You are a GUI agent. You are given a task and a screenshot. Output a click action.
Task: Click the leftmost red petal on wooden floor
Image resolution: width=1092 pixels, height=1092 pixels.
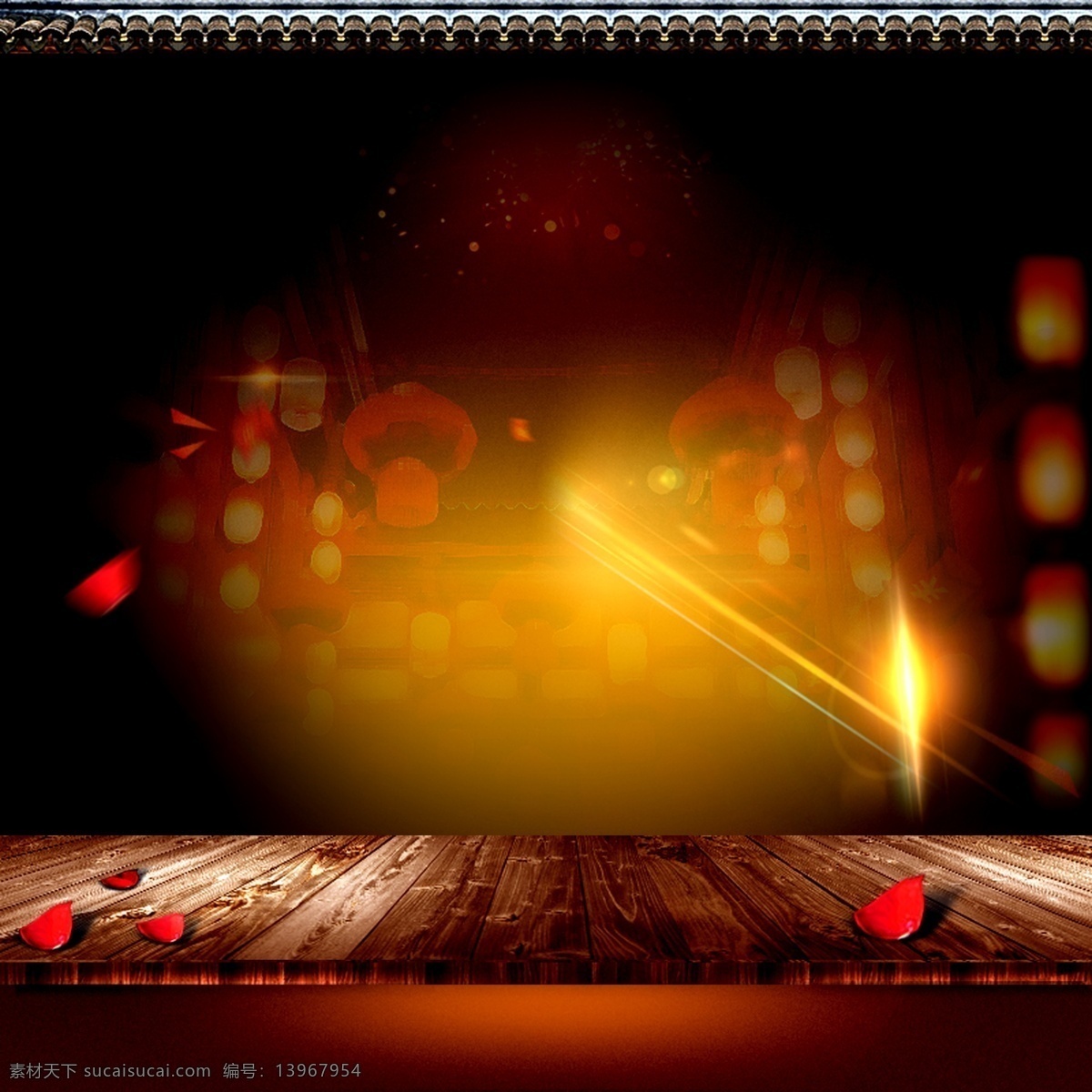46,926
